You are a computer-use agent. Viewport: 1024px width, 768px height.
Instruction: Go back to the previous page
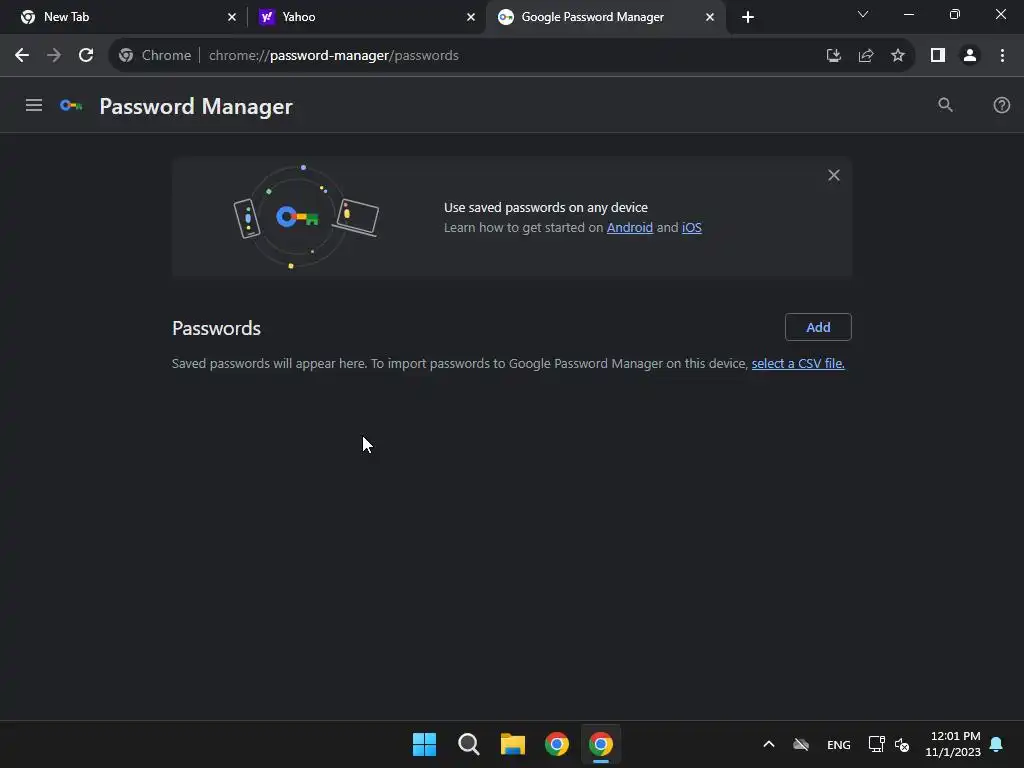point(22,56)
